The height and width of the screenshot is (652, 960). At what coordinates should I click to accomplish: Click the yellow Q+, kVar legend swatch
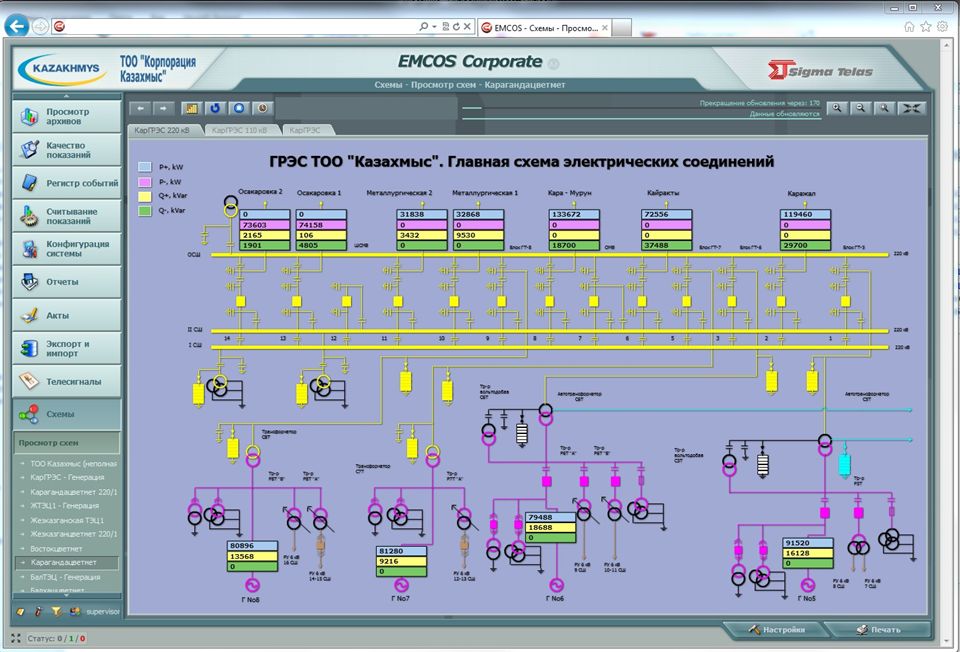point(145,197)
